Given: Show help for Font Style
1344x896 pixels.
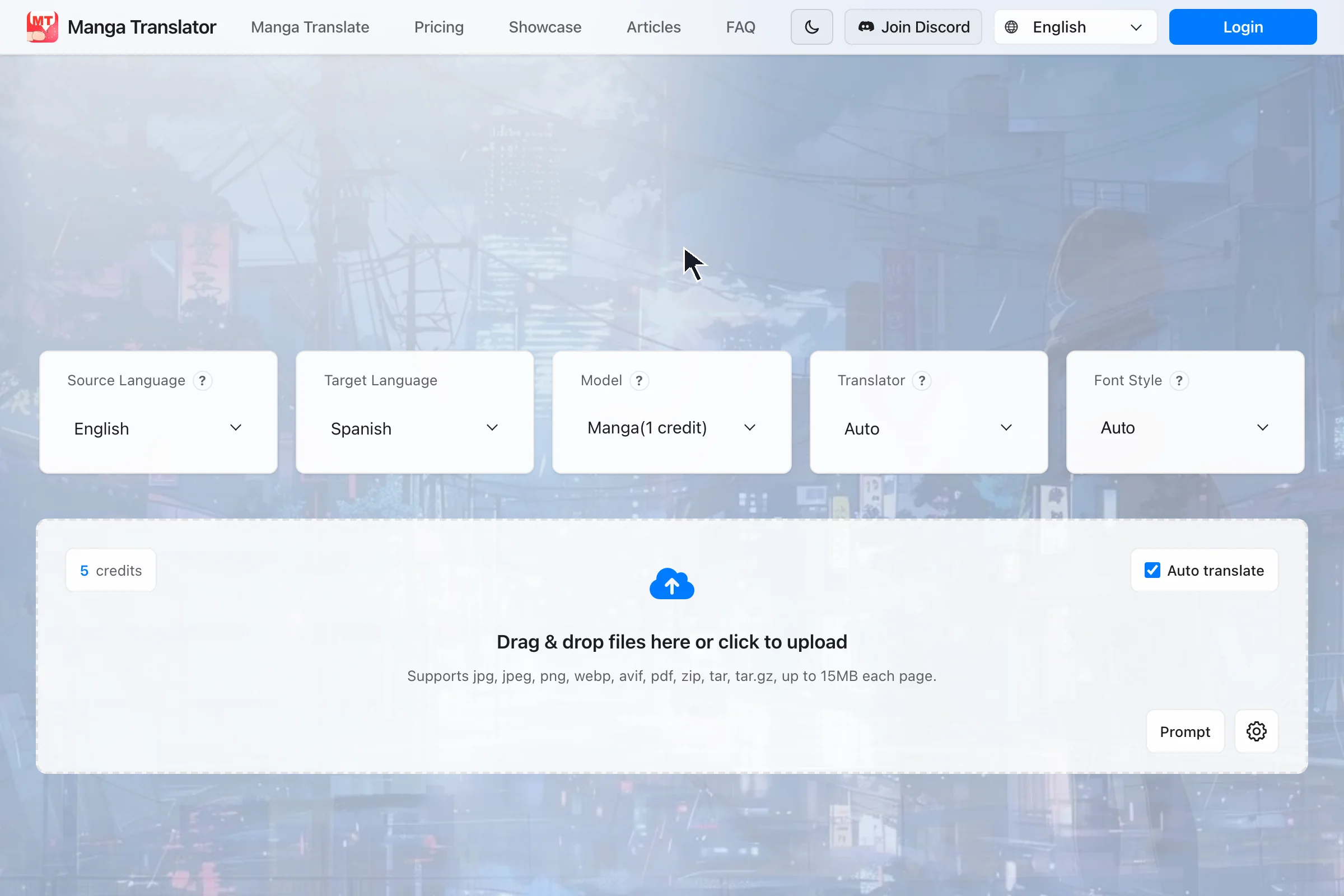Looking at the screenshot, I should click(x=1179, y=381).
